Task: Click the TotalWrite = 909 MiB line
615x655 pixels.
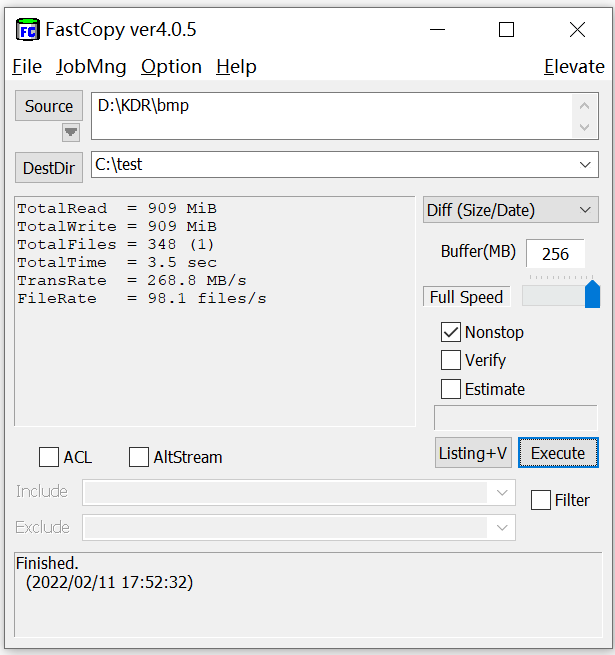Action: coord(117,226)
